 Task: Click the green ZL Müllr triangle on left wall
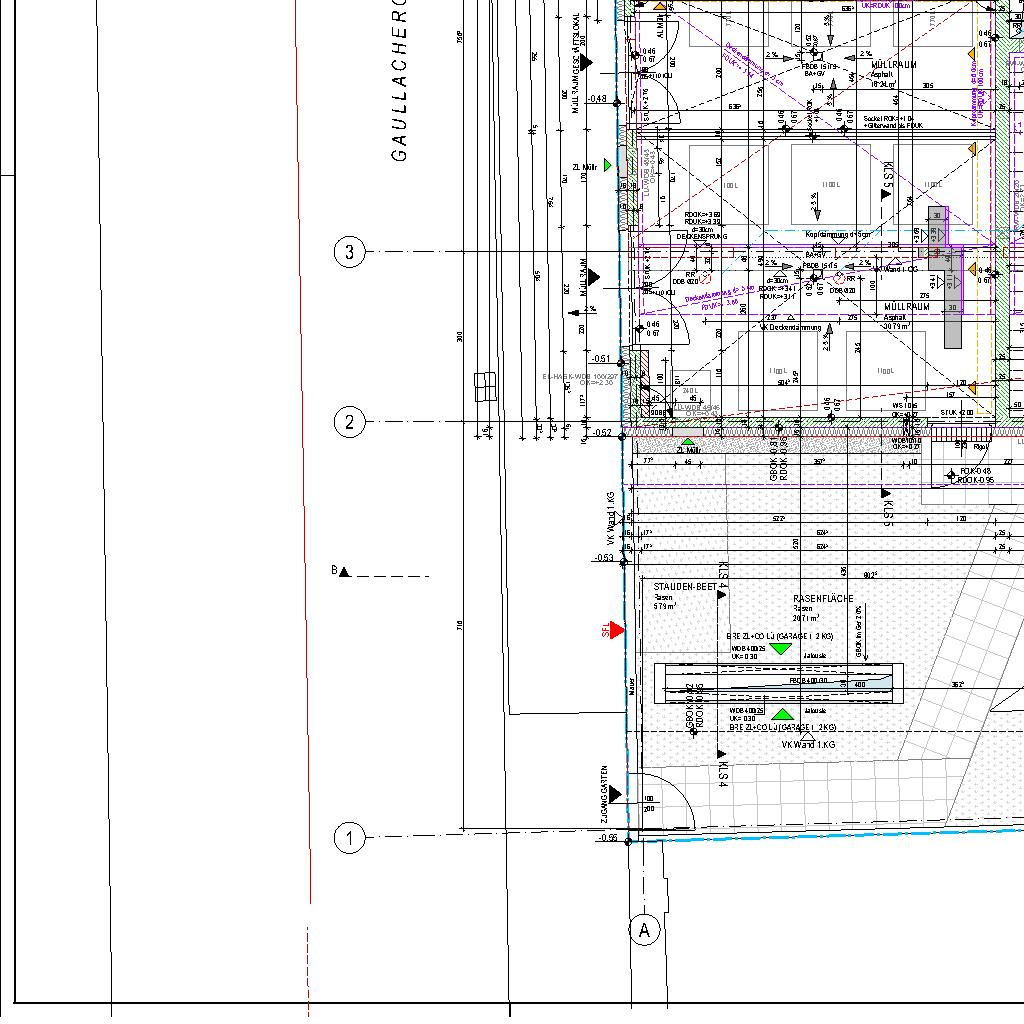point(607,165)
